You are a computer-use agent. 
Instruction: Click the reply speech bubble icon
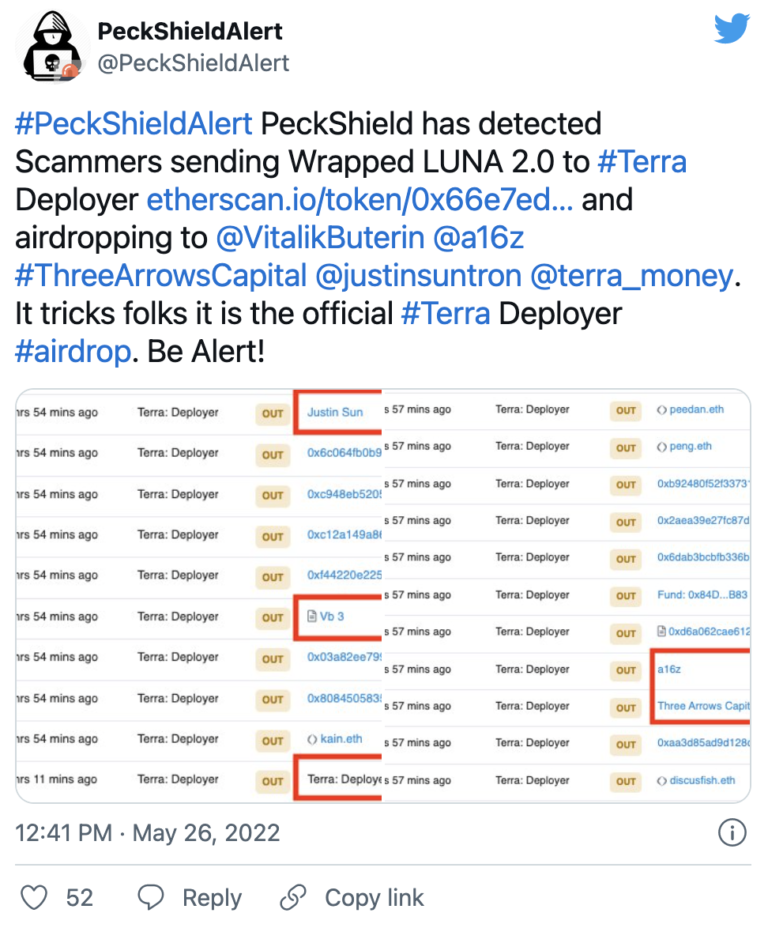click(x=150, y=897)
